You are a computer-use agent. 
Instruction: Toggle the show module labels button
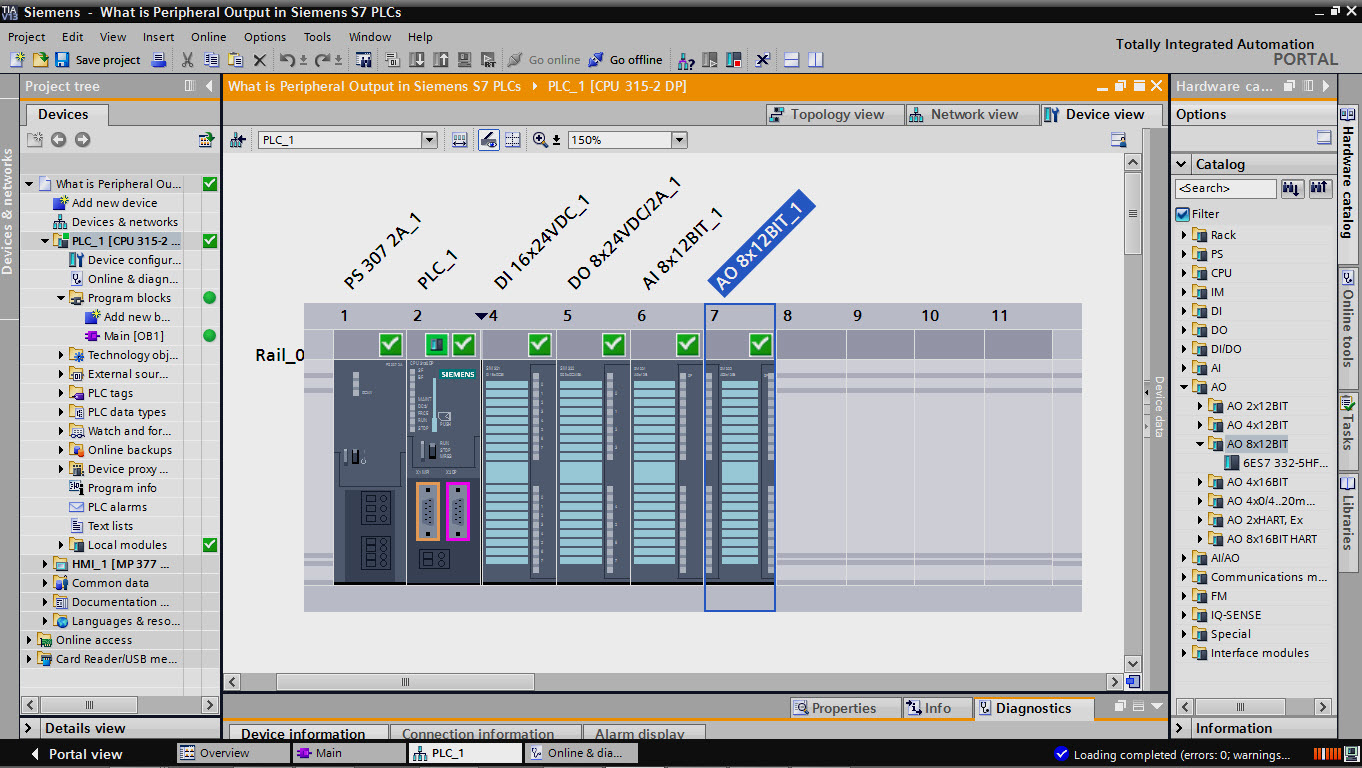coord(488,140)
